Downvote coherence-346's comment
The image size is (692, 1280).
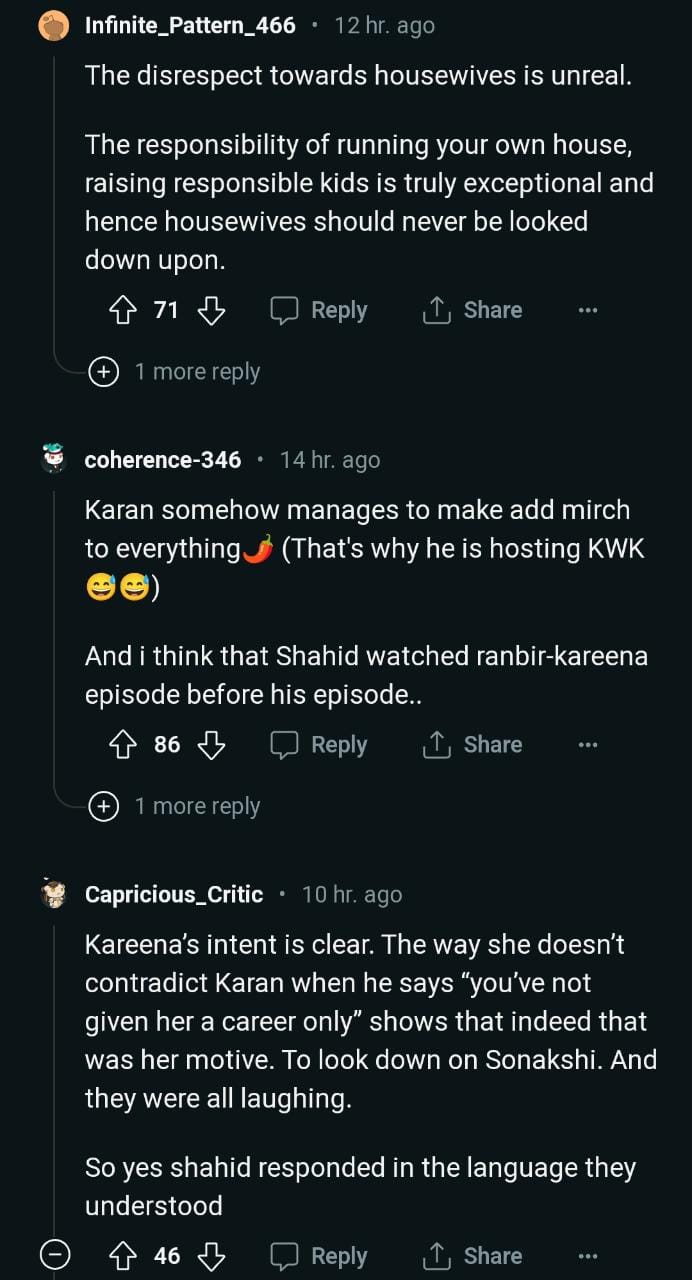point(211,745)
